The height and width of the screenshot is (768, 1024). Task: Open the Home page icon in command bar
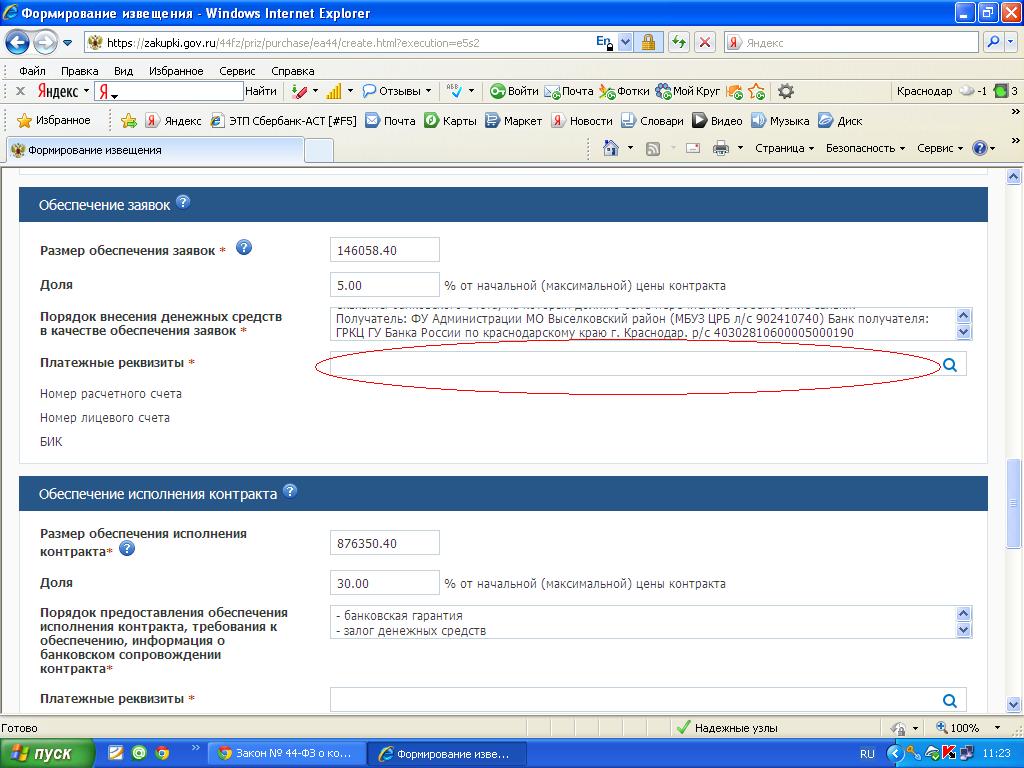(611, 148)
